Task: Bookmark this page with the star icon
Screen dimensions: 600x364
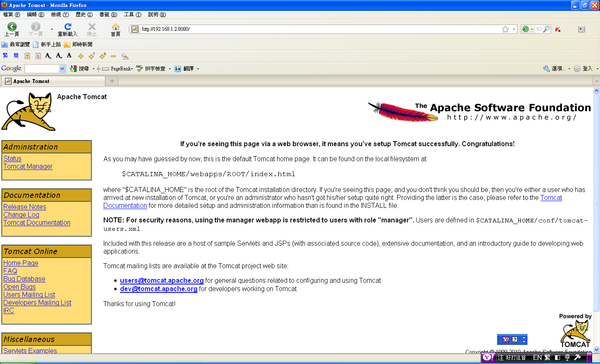Action: (x=505, y=29)
